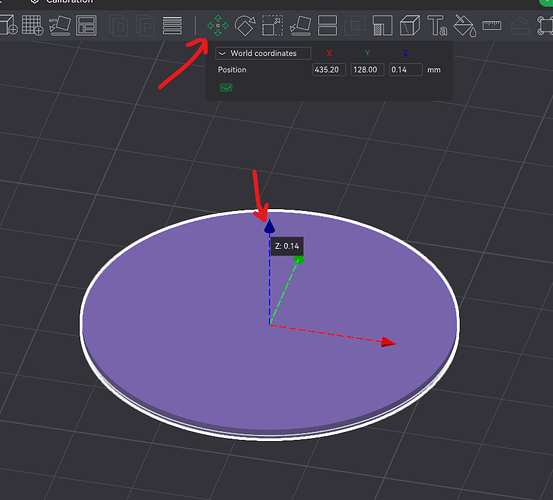553x500 pixels.
Task: Select the Measure ruler tool
Action: [492, 25]
